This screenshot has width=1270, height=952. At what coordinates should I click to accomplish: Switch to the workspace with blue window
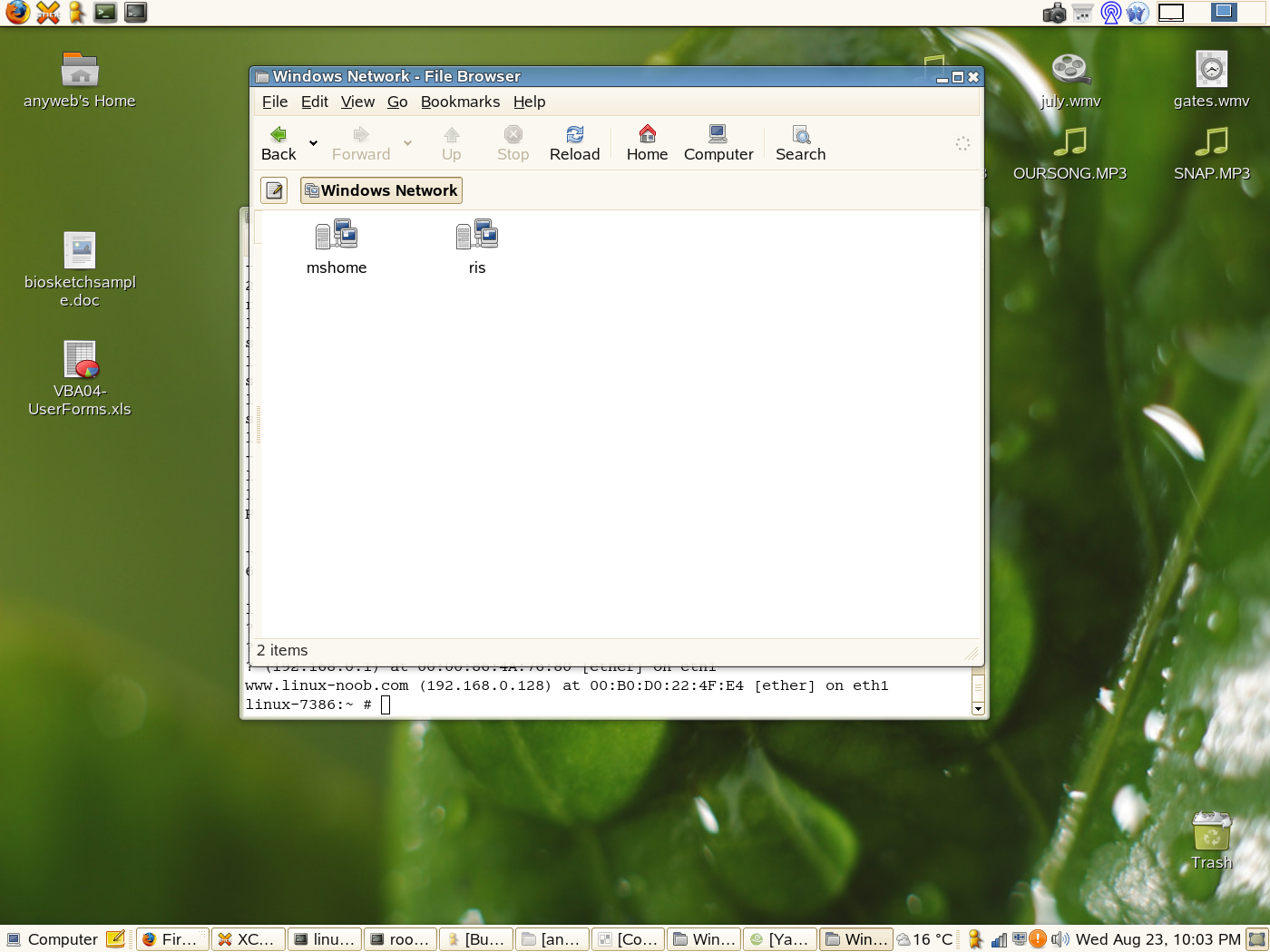pyautogui.click(x=1224, y=13)
